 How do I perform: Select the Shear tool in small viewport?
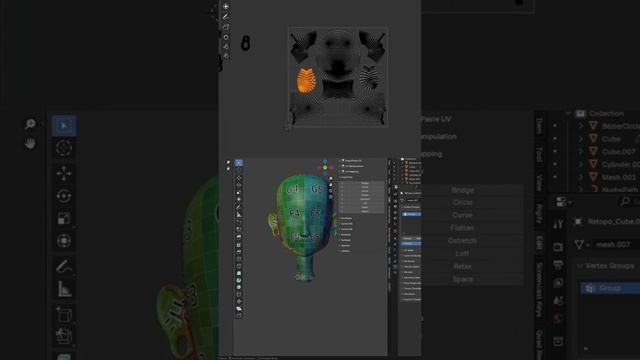[x=239, y=308]
